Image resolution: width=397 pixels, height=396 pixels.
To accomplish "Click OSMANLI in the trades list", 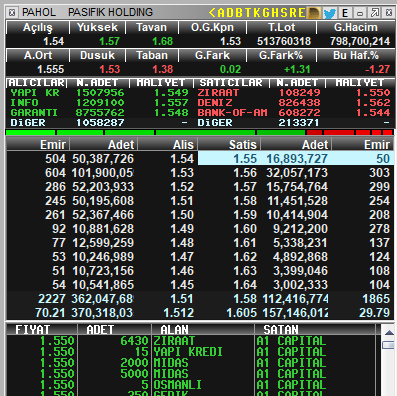I will point(178,385).
